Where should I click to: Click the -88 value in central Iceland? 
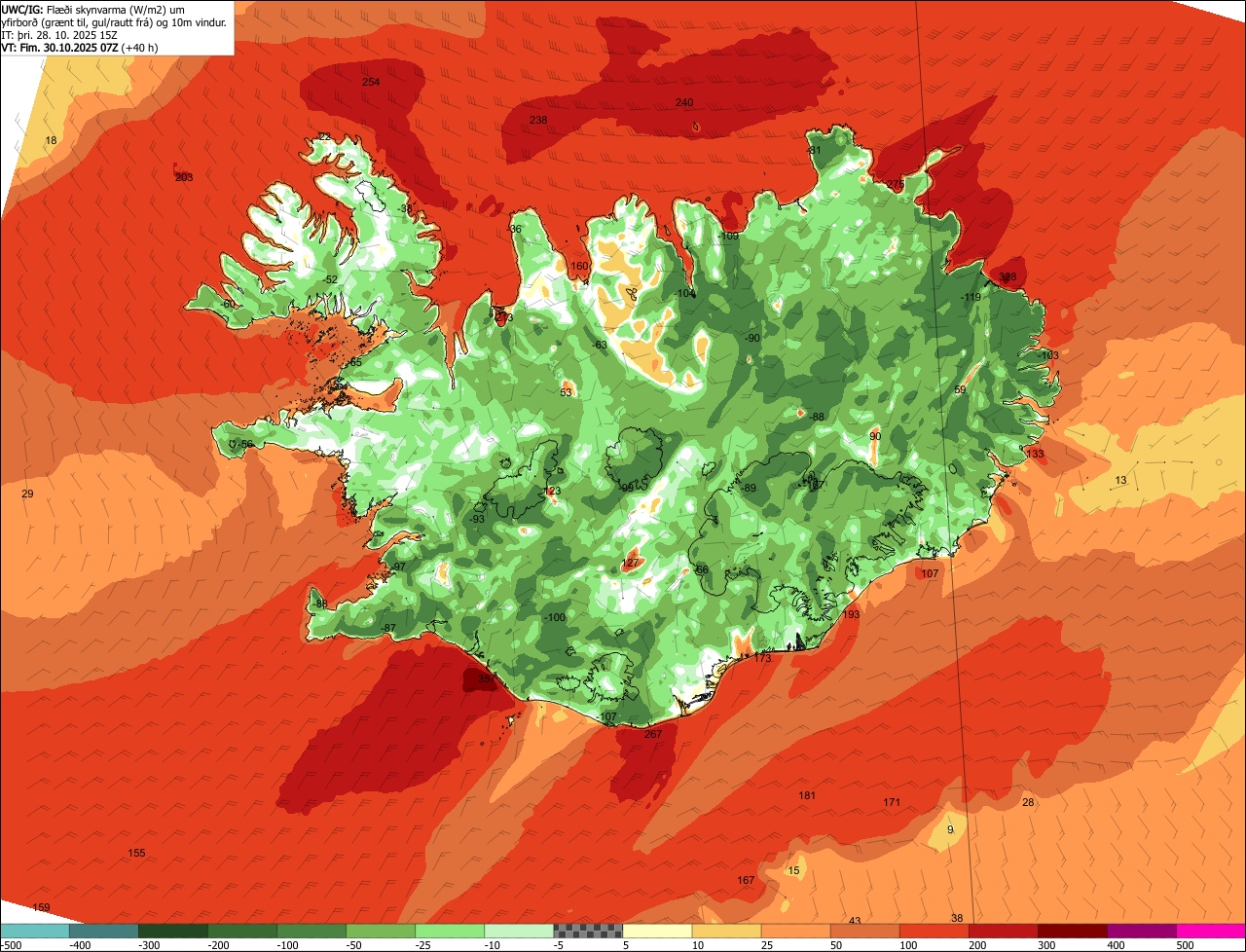pos(817,418)
